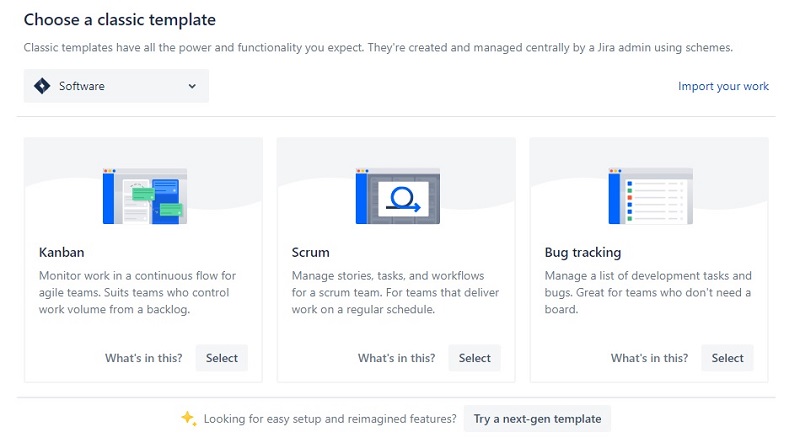Click the Scrum sprint loop illustration

click(x=397, y=196)
